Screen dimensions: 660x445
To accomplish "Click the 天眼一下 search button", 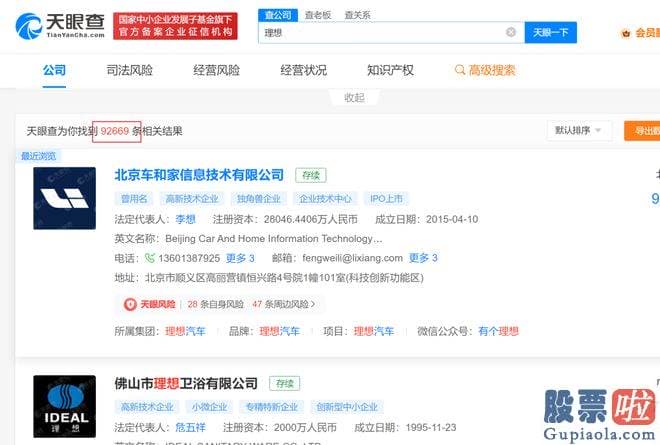I will coord(551,32).
